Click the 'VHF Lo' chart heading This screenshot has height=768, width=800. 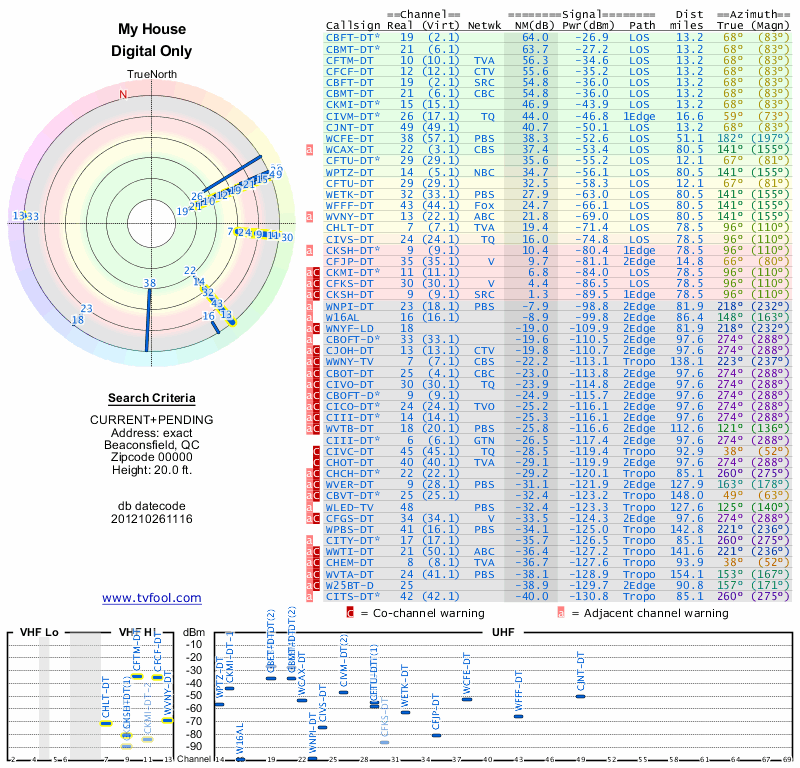coord(39,633)
